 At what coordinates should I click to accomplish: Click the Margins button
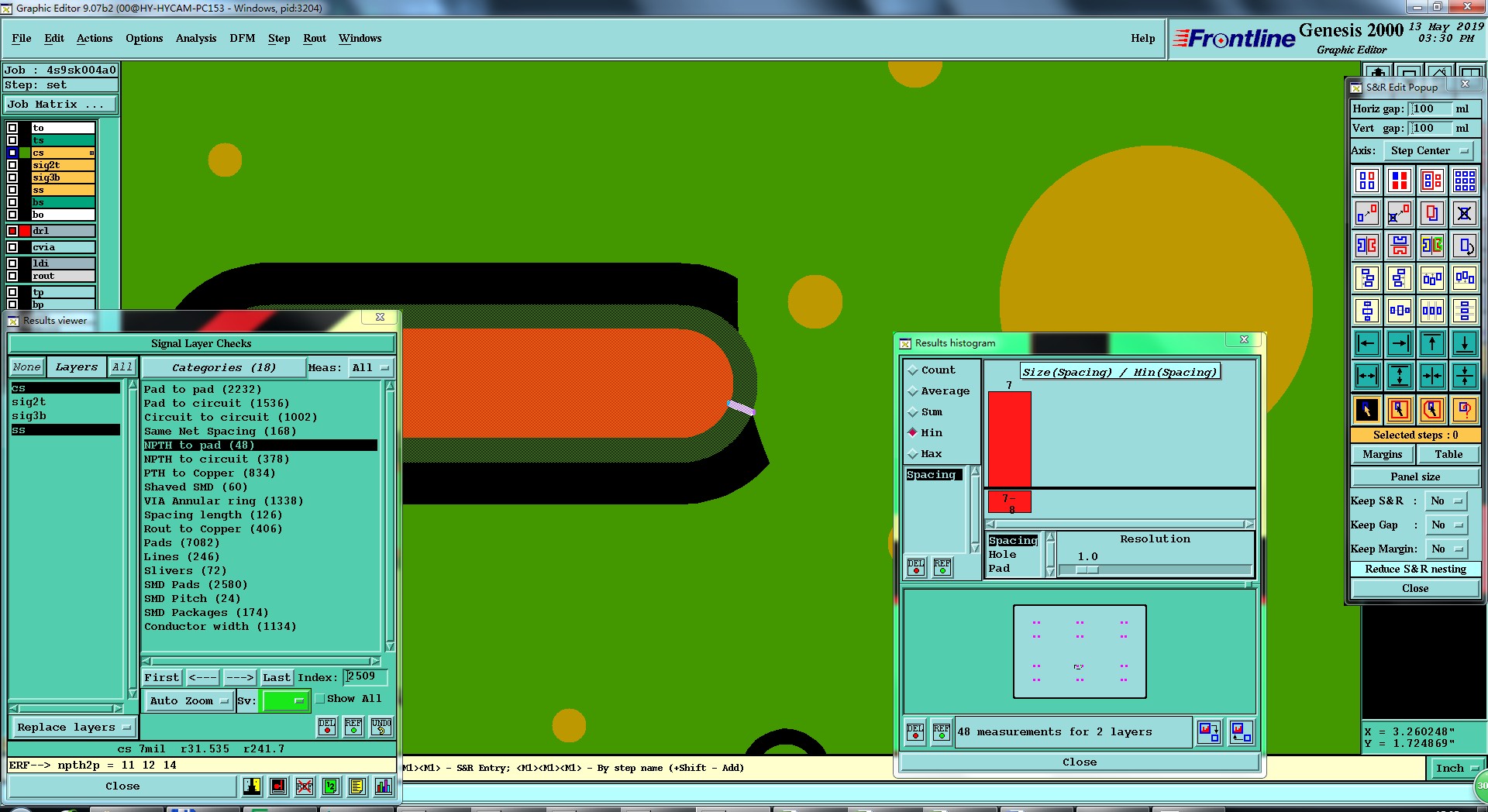(1383, 455)
